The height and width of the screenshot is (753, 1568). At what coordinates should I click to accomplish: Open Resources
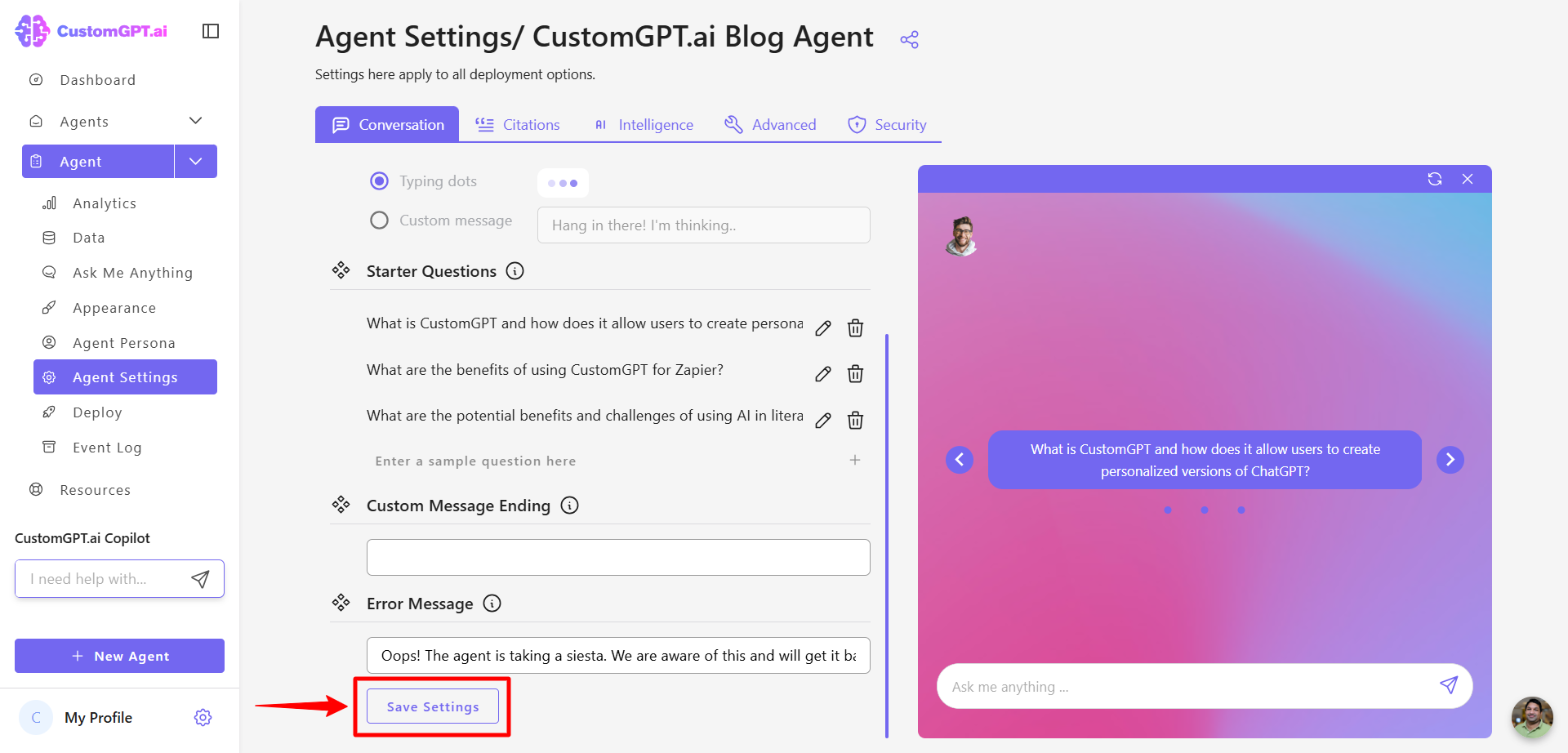(x=95, y=490)
